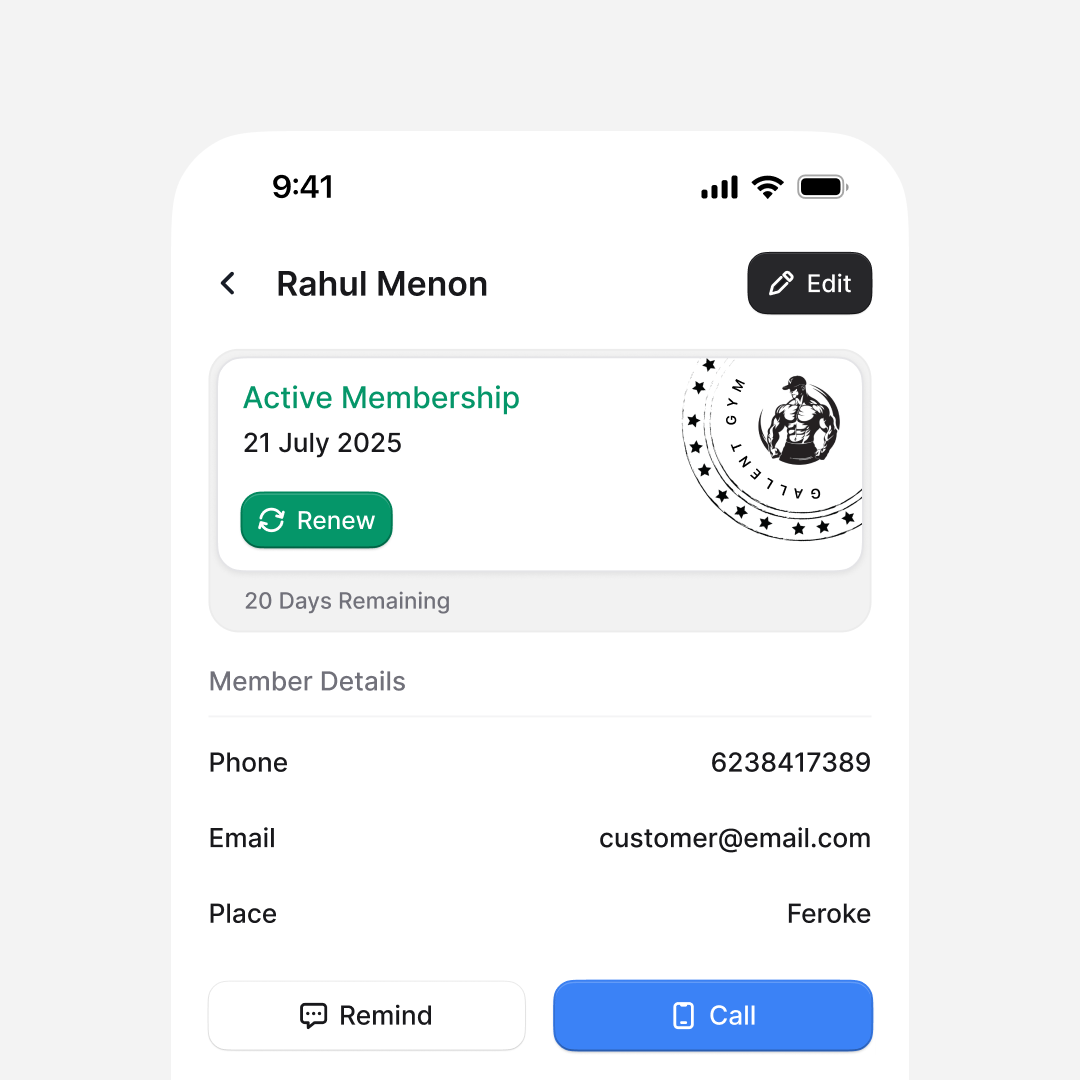Open the customer@email.com email address
The height and width of the screenshot is (1080, 1080).
[734, 838]
